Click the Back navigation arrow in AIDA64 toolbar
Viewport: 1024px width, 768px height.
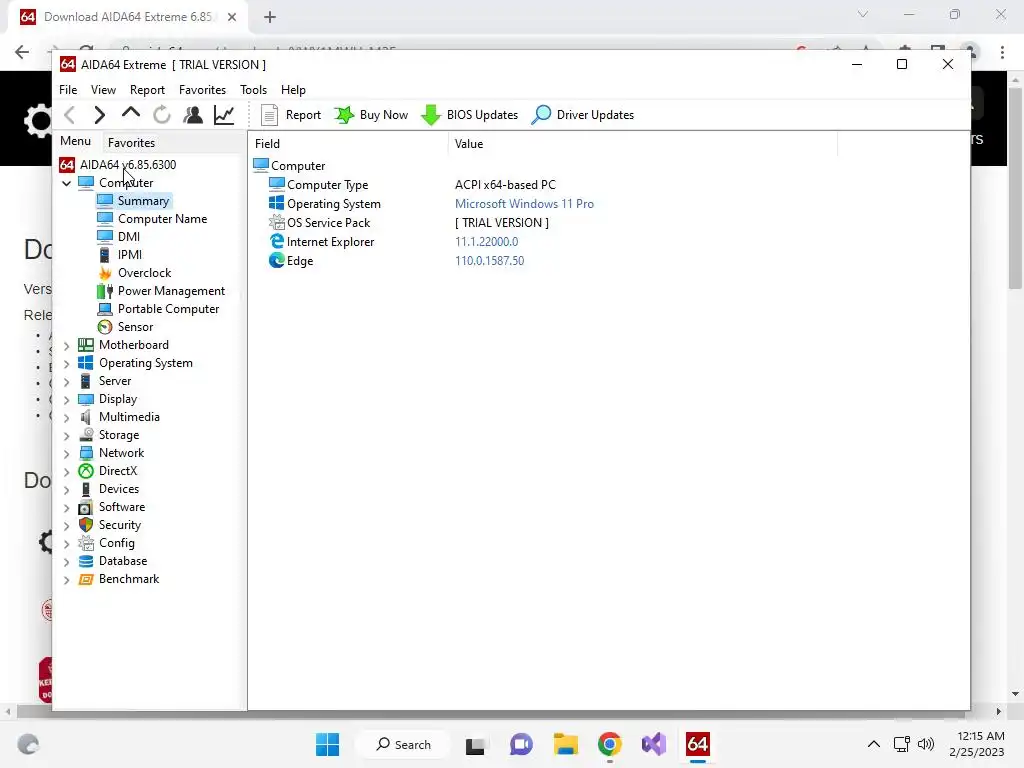[x=70, y=115]
